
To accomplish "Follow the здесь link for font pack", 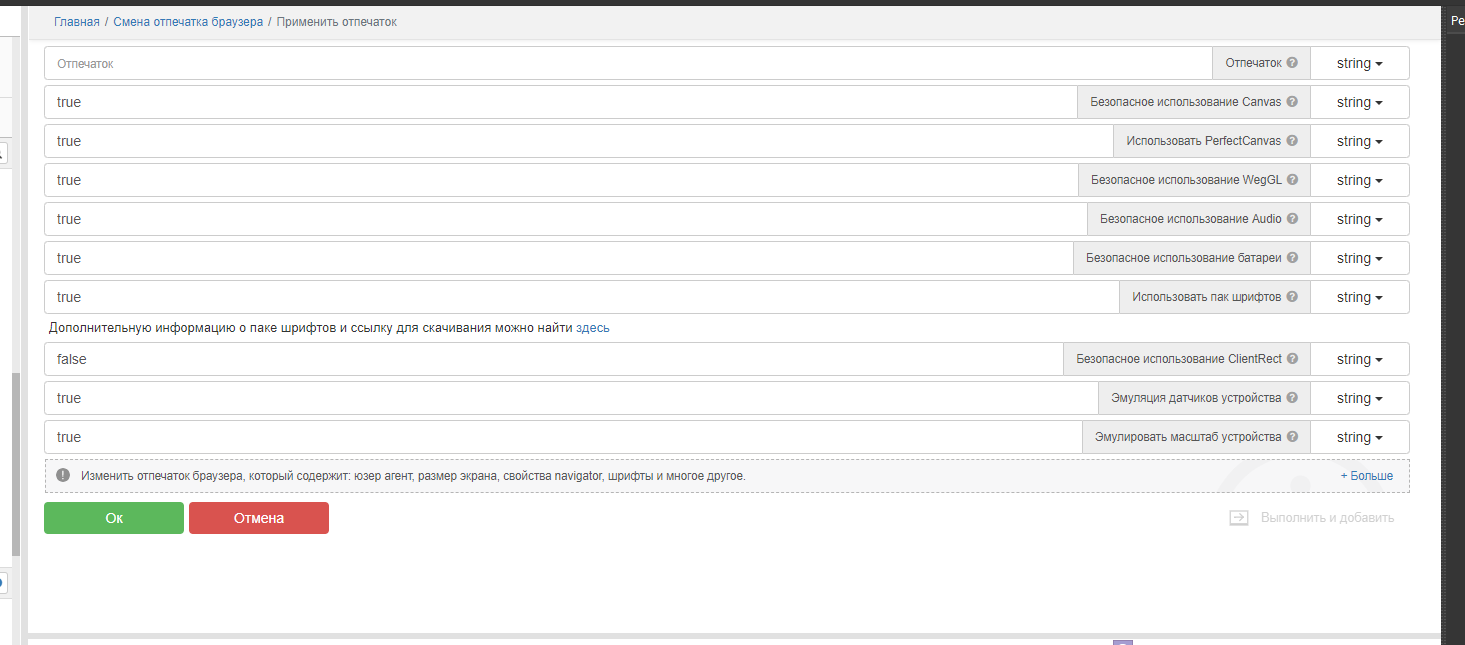I will (592, 328).
